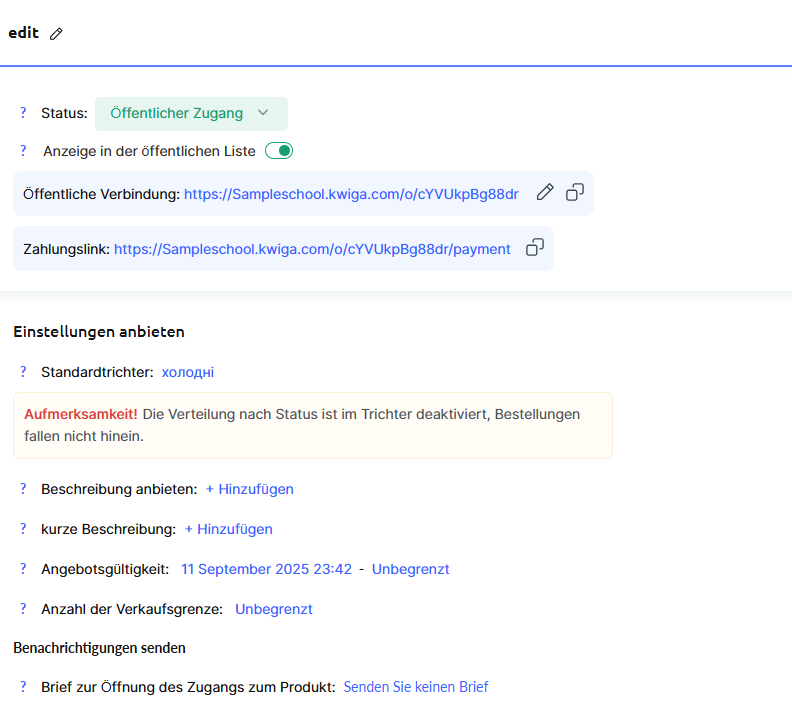The image size is (792, 707).
Task: Select the холодні funnel link
Action: pyautogui.click(x=188, y=372)
